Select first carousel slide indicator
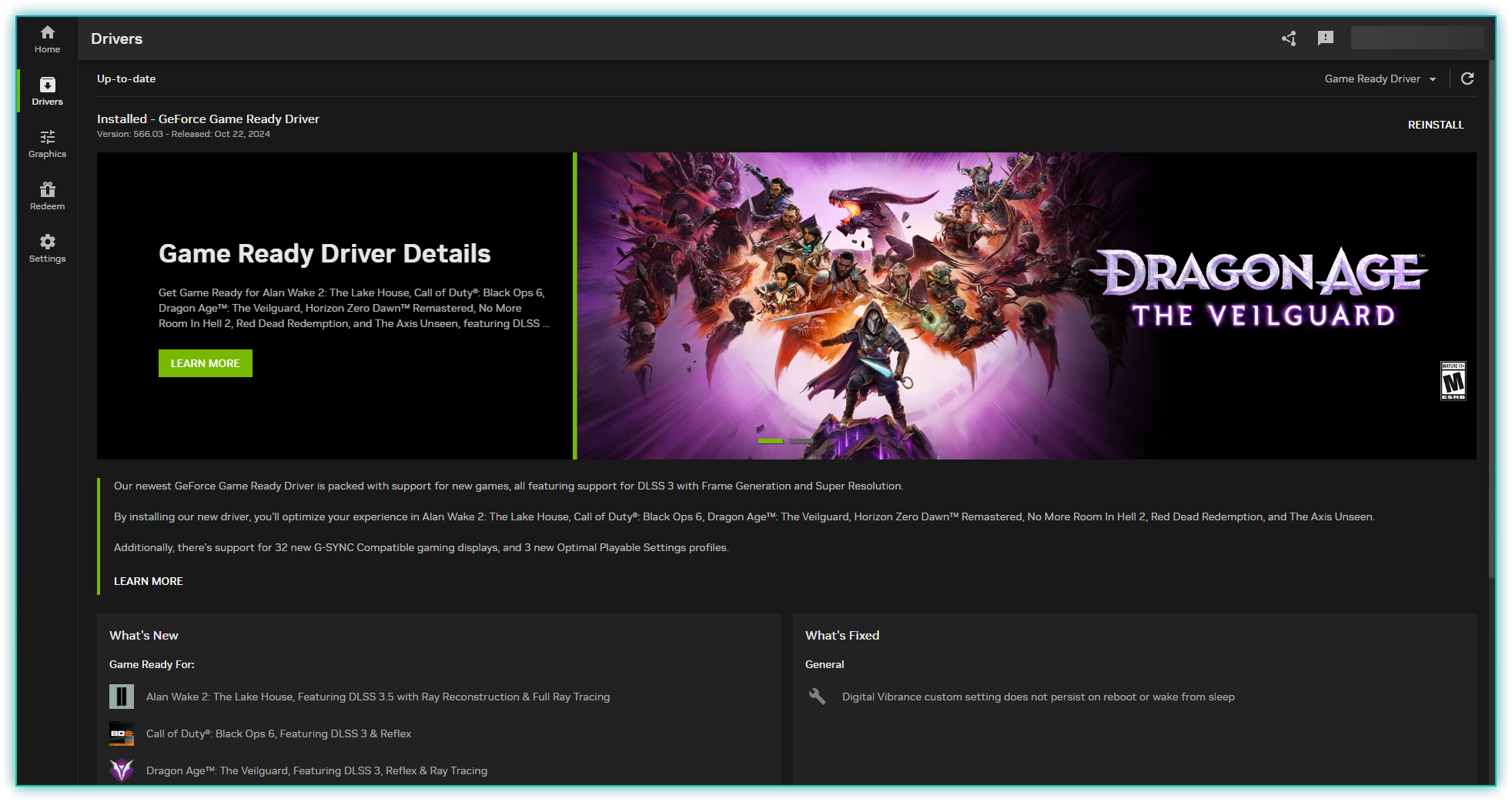 pos(771,441)
